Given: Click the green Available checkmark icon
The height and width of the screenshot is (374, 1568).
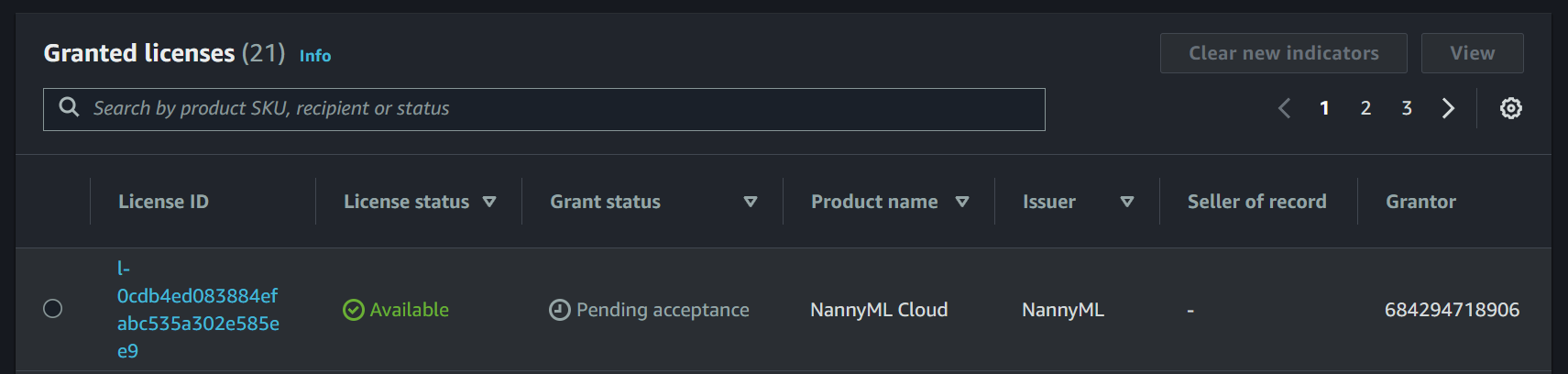Looking at the screenshot, I should (x=353, y=310).
